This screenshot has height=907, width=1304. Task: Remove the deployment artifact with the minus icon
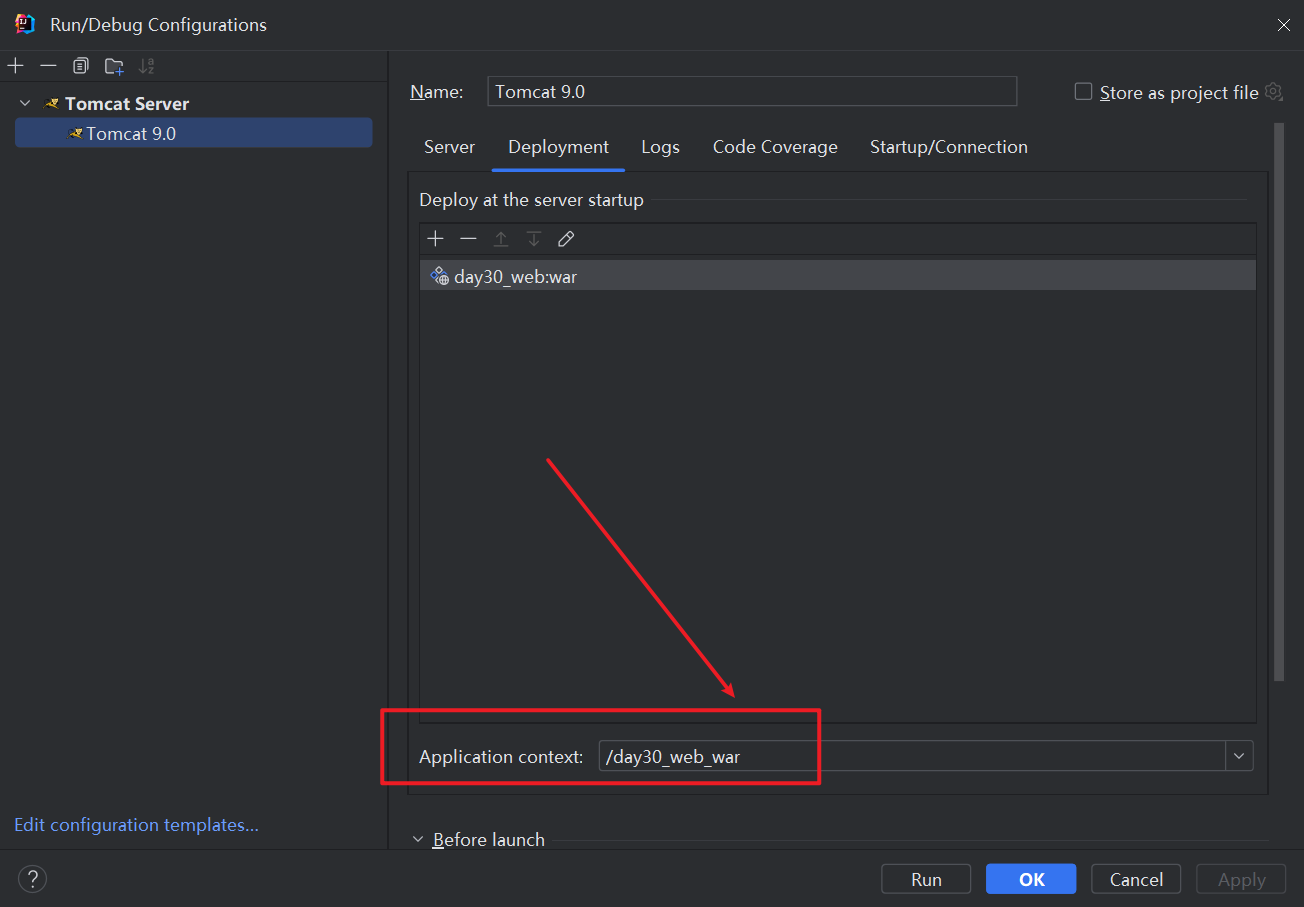[x=468, y=238]
